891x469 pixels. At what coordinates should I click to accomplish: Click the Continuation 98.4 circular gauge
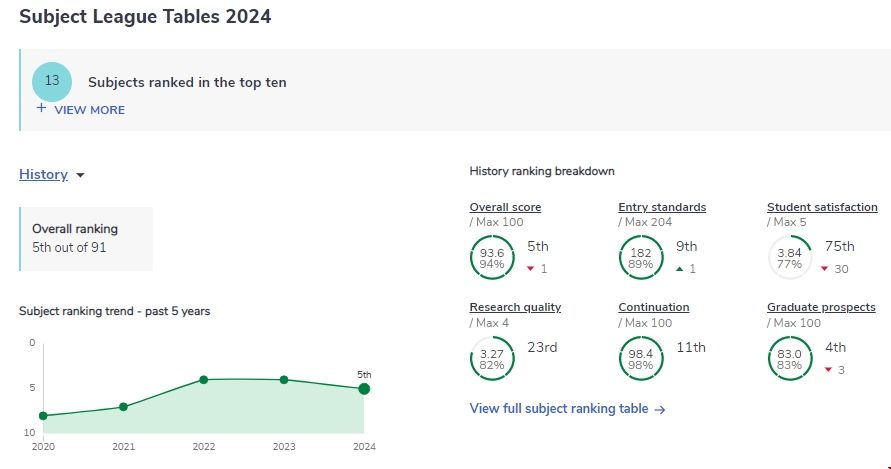[640, 359]
